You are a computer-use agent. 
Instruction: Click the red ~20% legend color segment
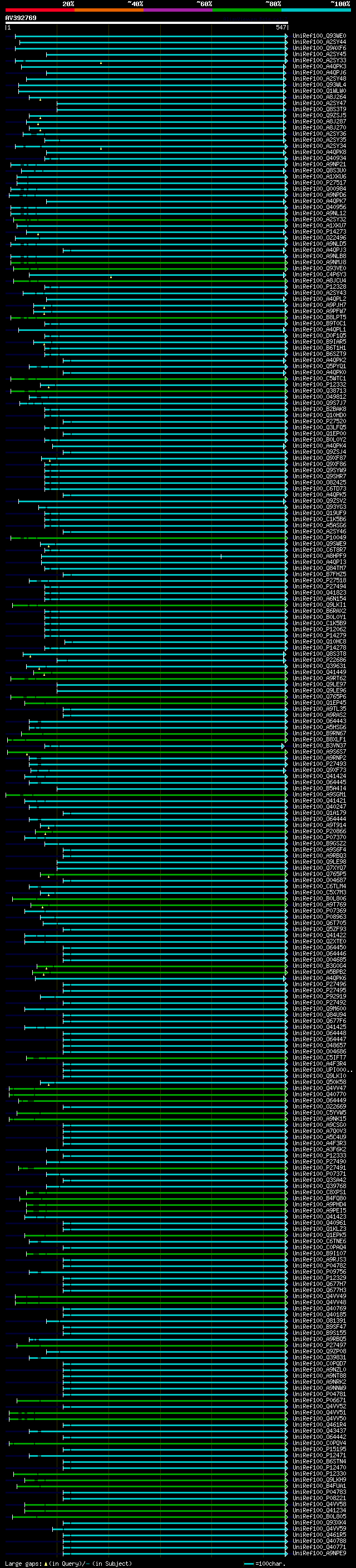click(x=39, y=10)
